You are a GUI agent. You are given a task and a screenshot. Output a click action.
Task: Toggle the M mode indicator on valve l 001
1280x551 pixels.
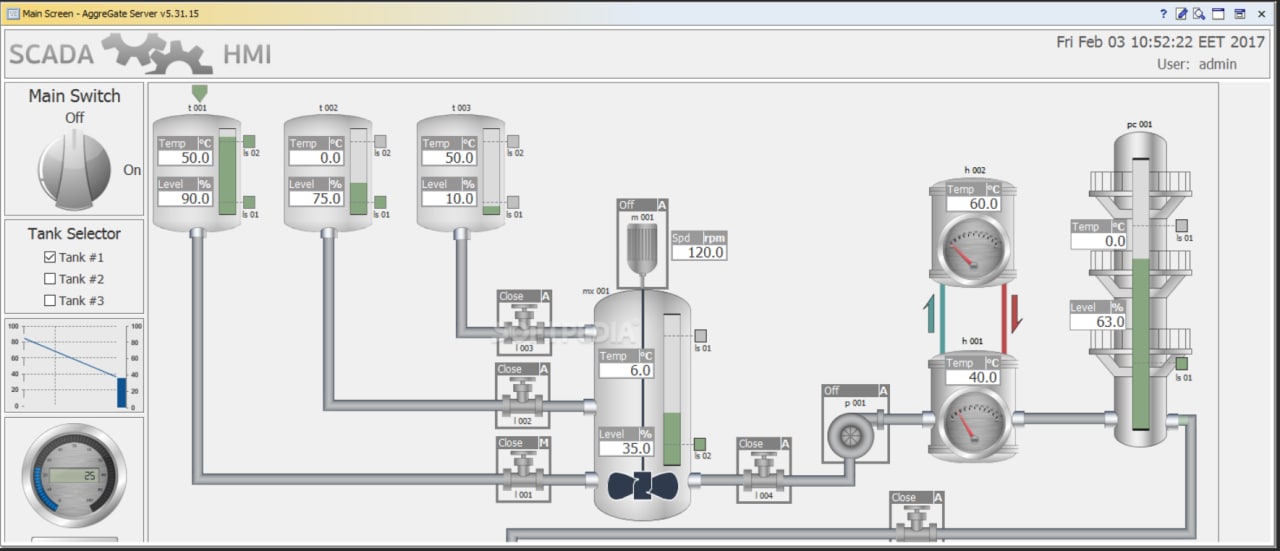coord(546,442)
